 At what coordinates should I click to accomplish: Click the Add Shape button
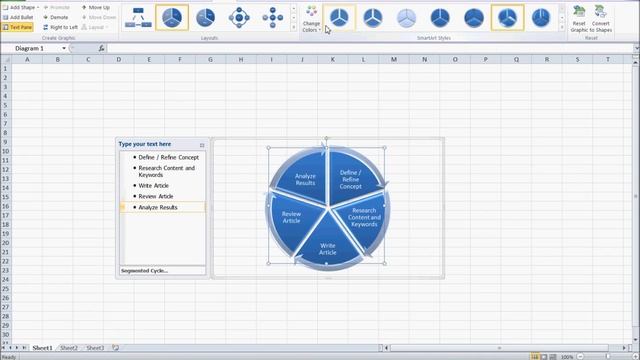click(x=19, y=7)
